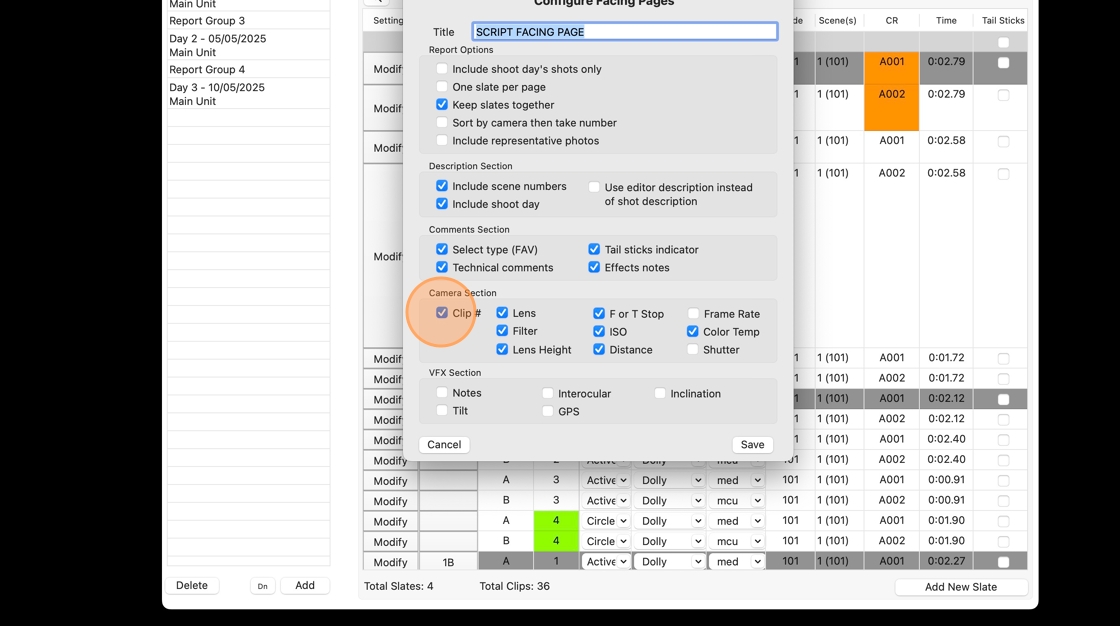The image size is (1120, 626).
Task: Open med dropdown for camera A take 3
Action: click(x=737, y=480)
